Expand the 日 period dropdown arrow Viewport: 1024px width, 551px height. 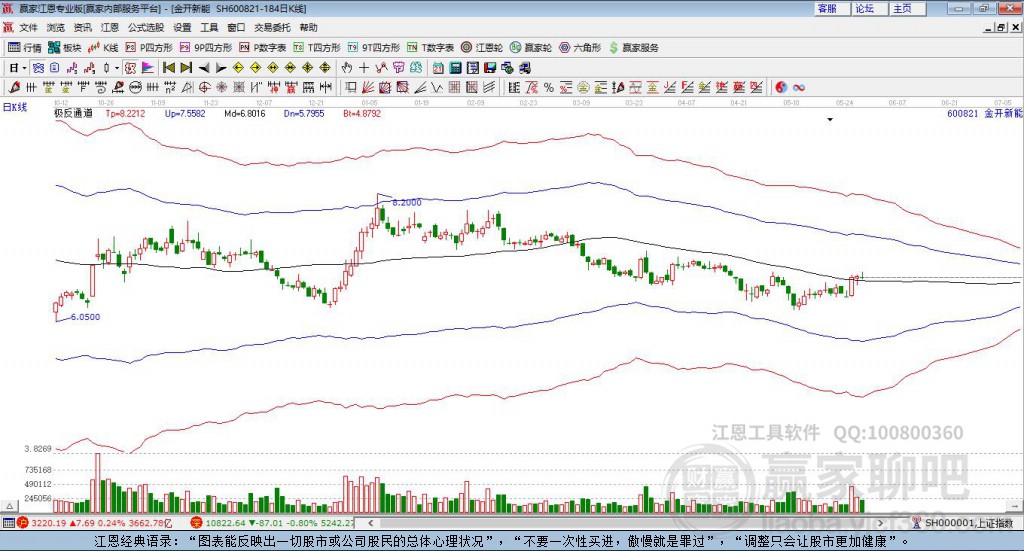pyautogui.click(x=24, y=68)
